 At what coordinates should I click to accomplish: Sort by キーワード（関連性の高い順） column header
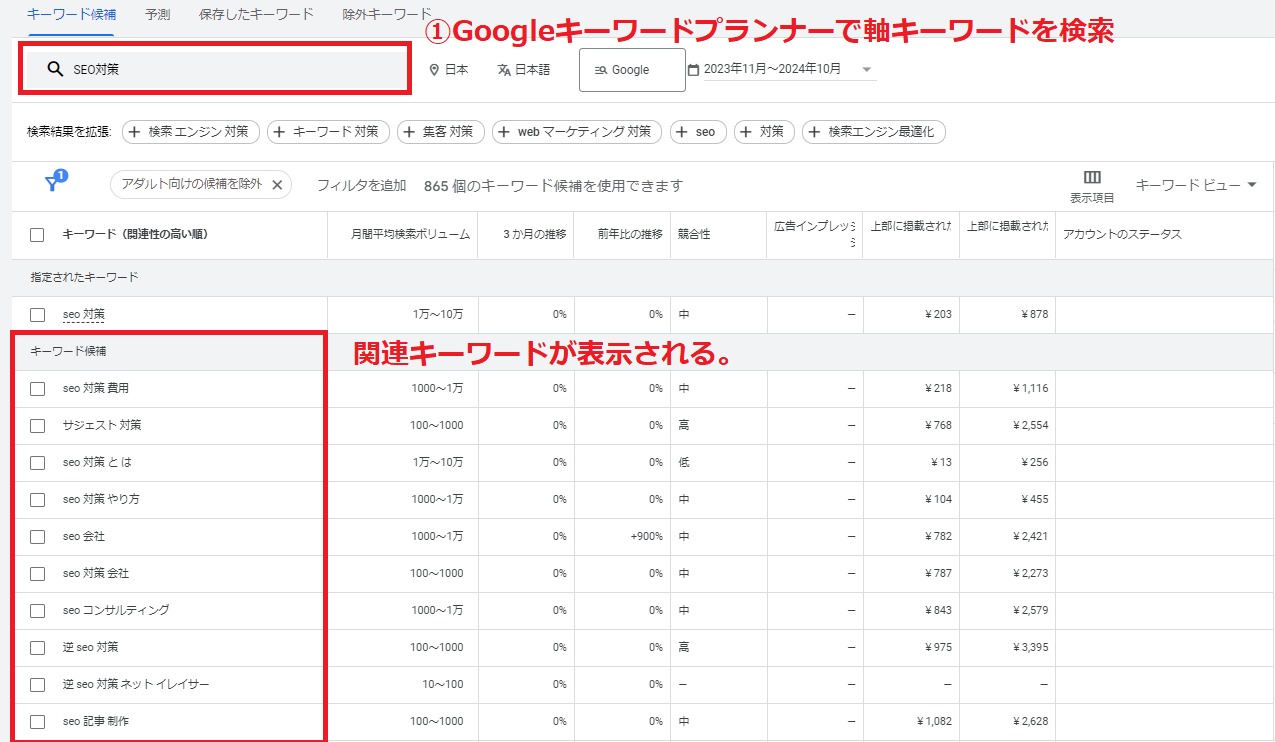click(135, 235)
